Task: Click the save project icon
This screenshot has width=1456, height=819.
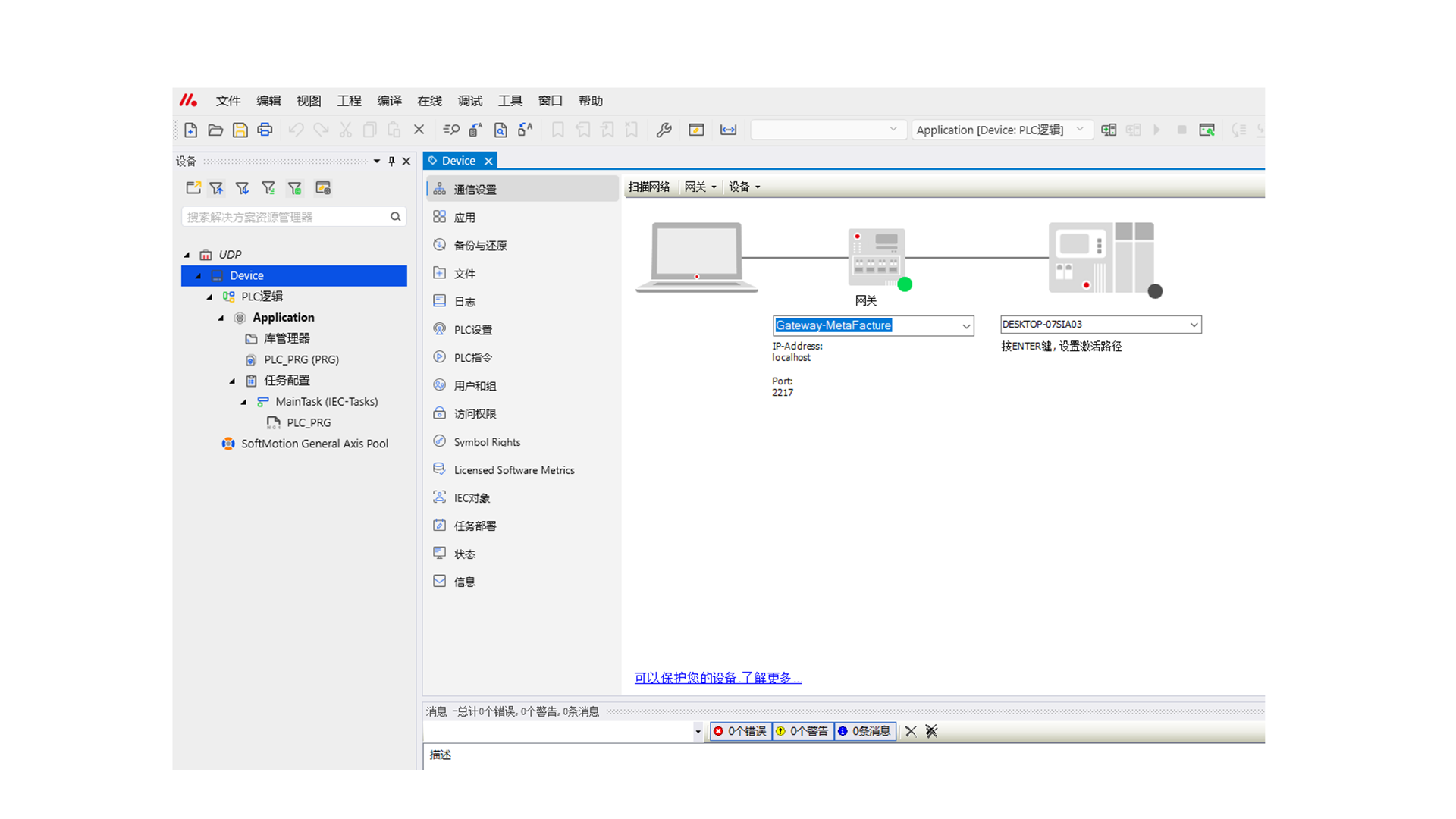Action: click(x=240, y=130)
